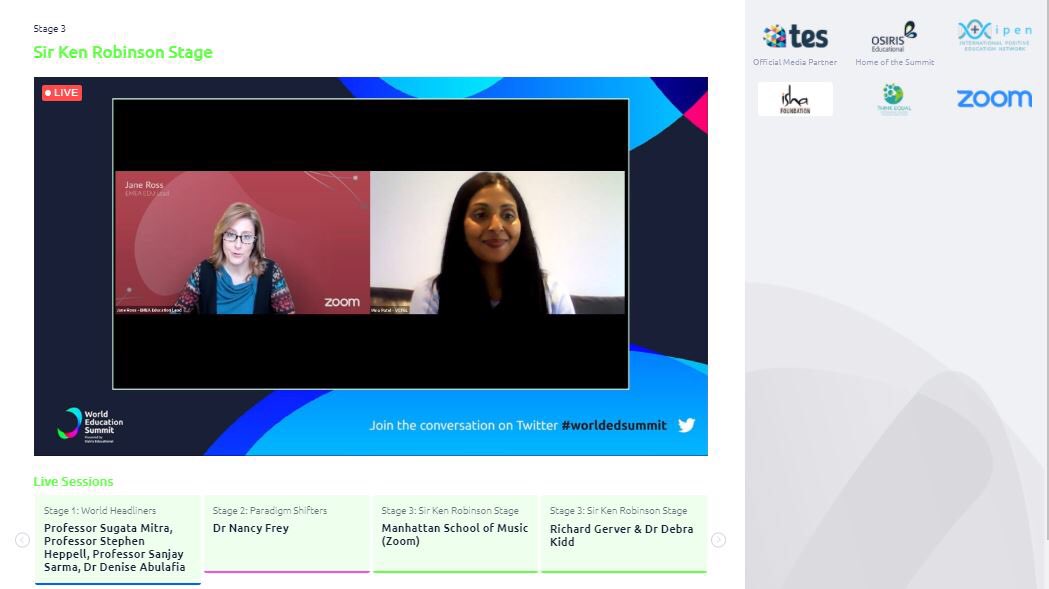Open the Isha Foundation logo
Viewport: 1049px width, 589px height.
(x=795, y=99)
